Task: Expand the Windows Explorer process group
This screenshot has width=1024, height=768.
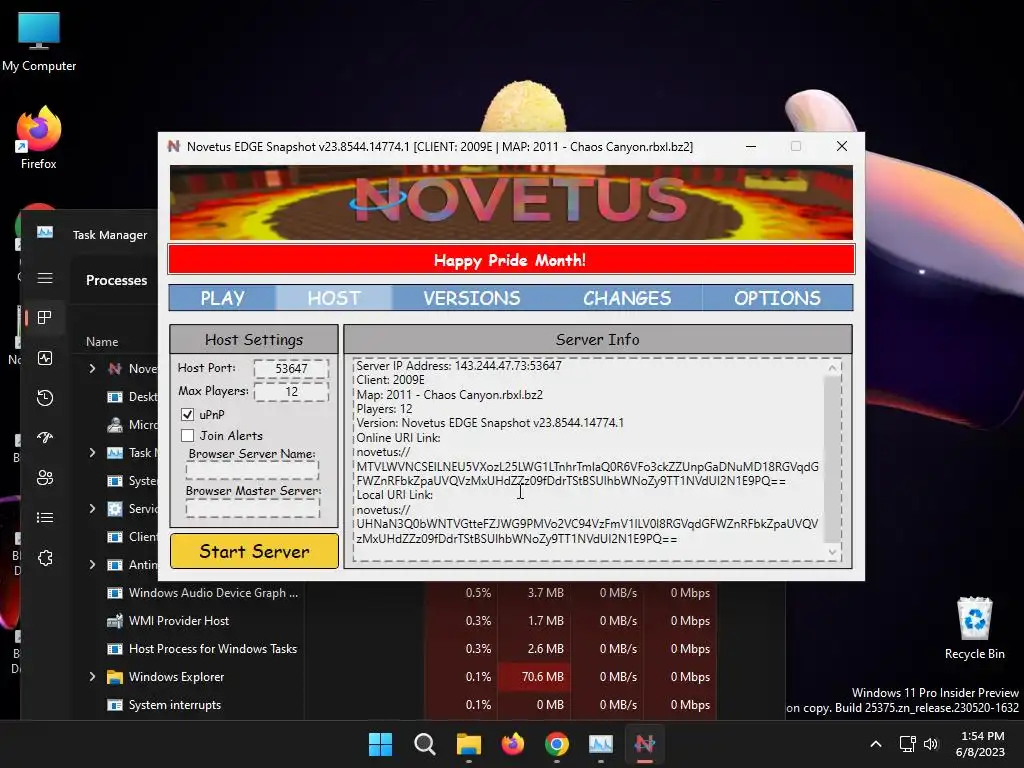Action: (x=92, y=677)
